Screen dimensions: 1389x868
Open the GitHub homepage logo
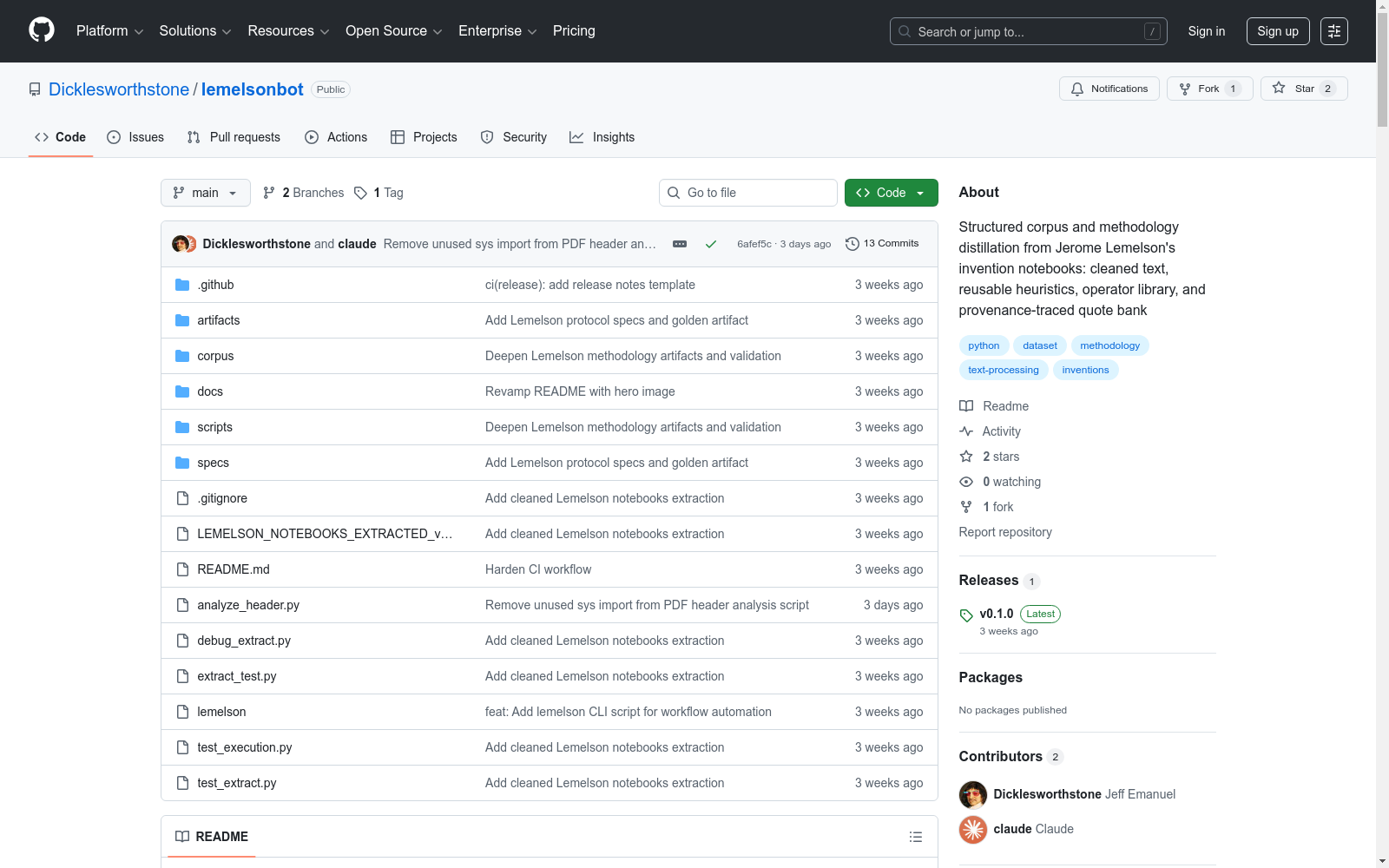pos(42,30)
